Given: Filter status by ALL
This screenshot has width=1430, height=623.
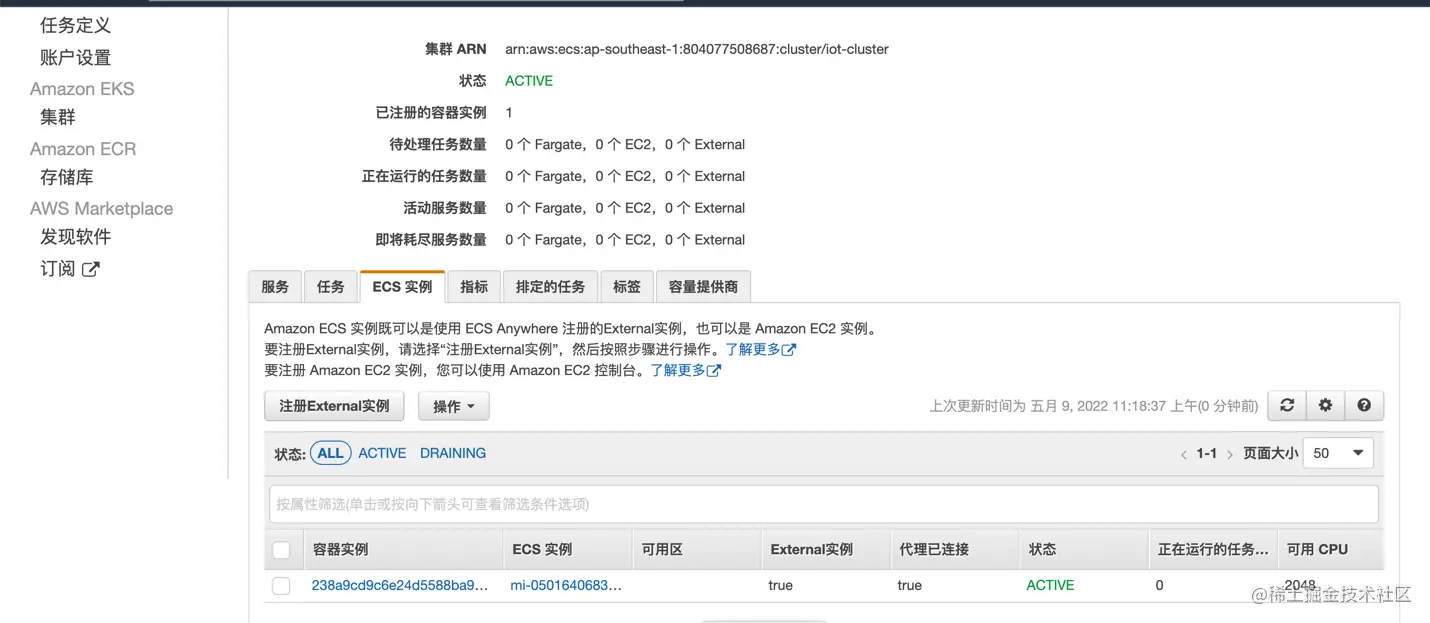Looking at the screenshot, I should tap(330, 453).
